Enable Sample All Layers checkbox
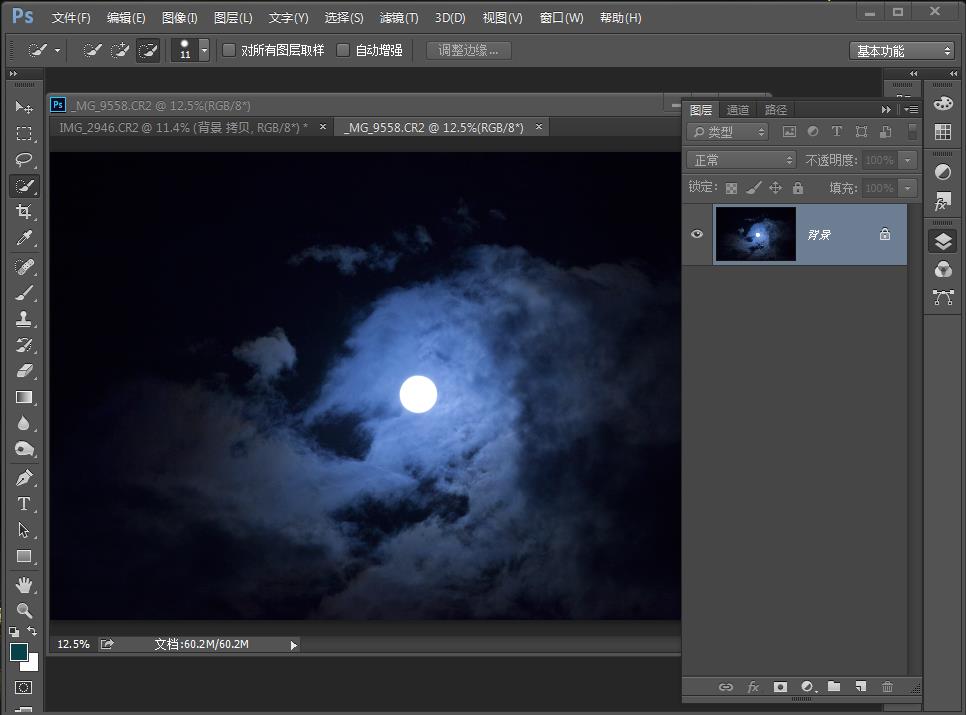 coord(229,50)
